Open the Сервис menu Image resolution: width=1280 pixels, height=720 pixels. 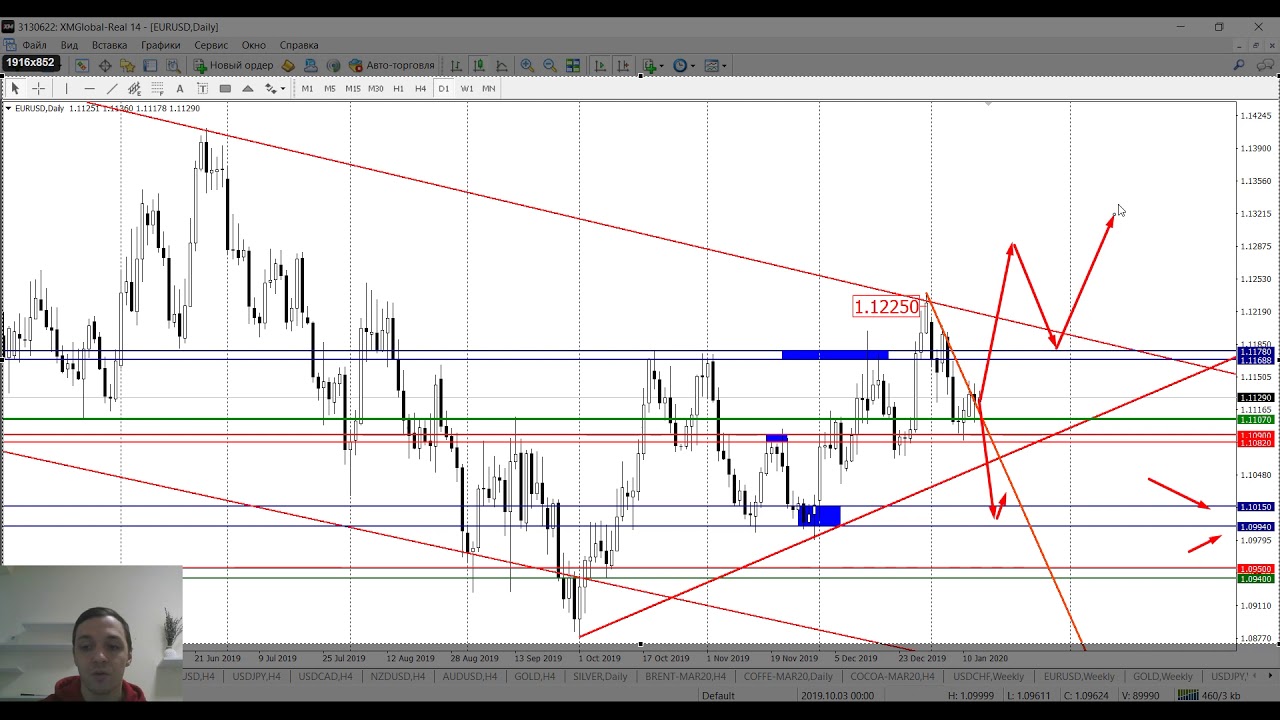coord(211,45)
